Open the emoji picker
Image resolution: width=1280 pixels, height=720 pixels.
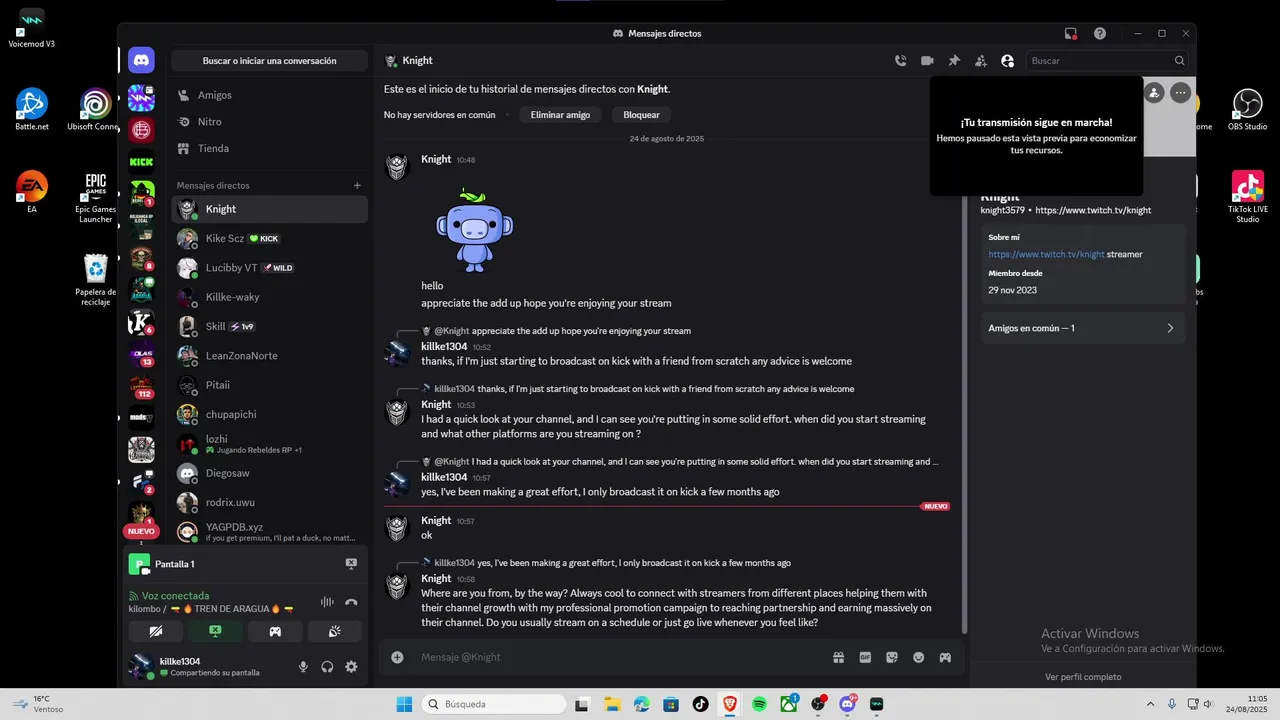coord(918,657)
